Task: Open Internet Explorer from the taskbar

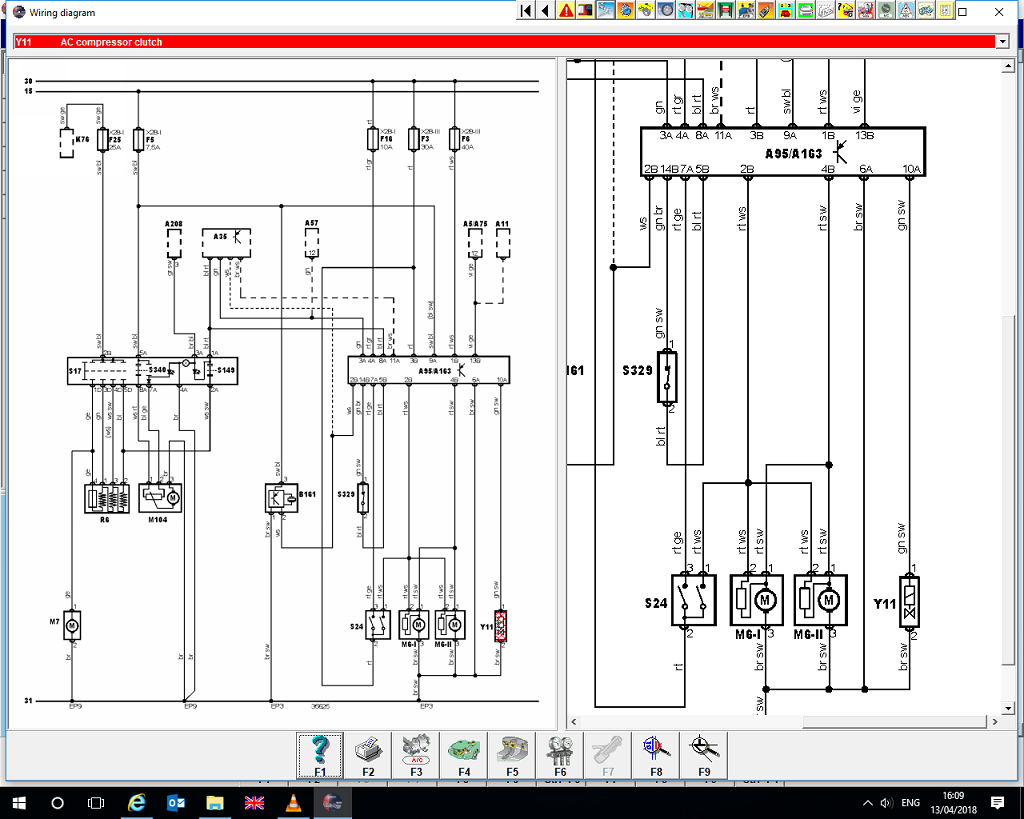Action: point(136,803)
